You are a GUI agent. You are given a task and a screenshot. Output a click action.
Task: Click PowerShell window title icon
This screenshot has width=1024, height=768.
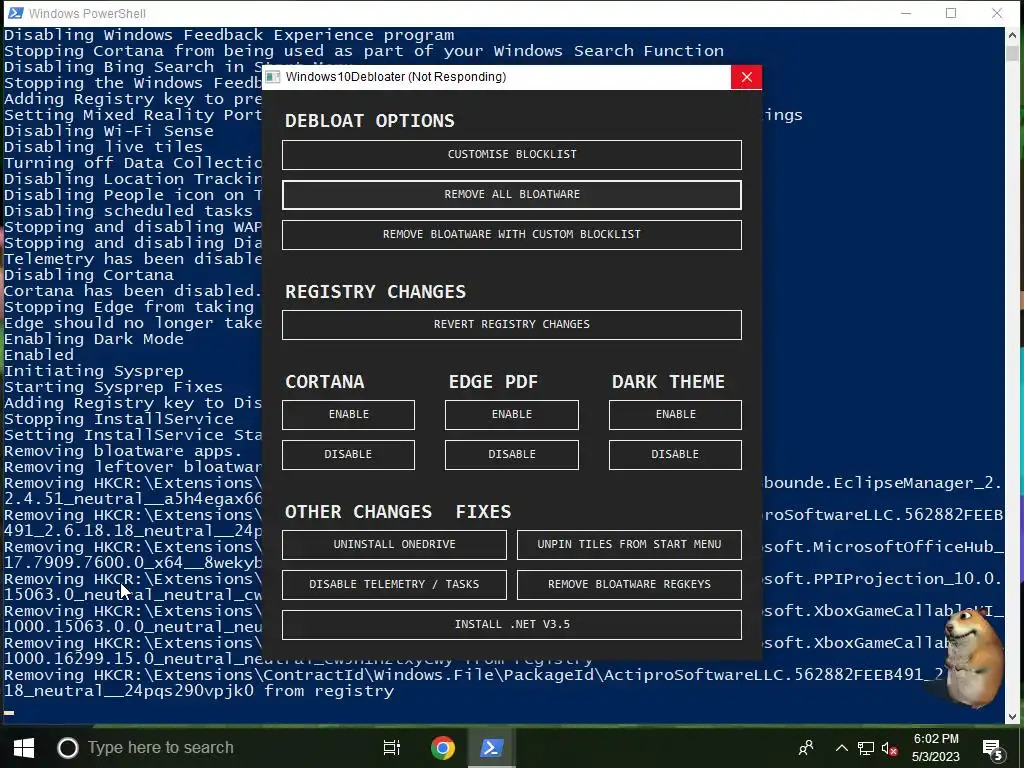click(x=16, y=13)
